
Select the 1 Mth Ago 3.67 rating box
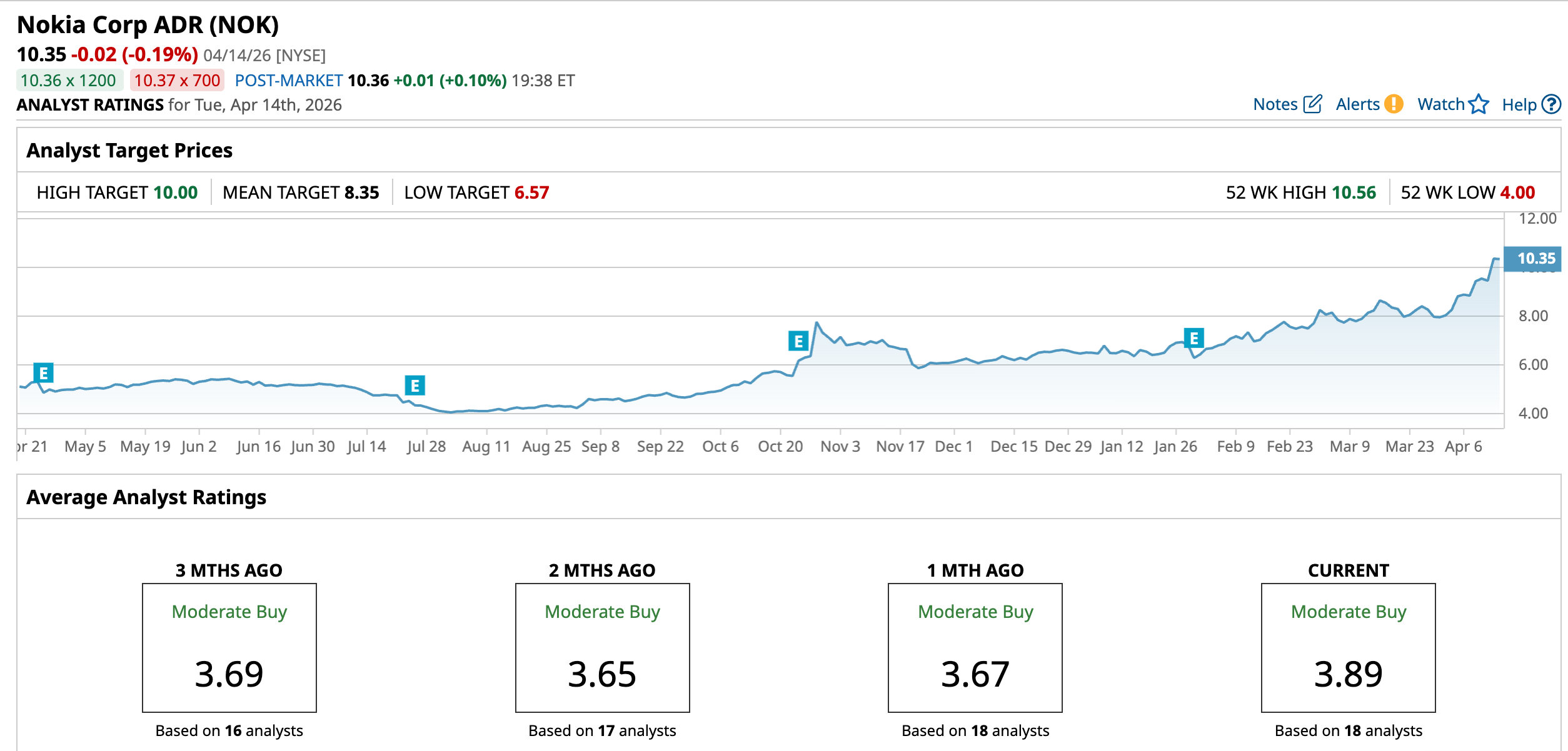(x=975, y=647)
